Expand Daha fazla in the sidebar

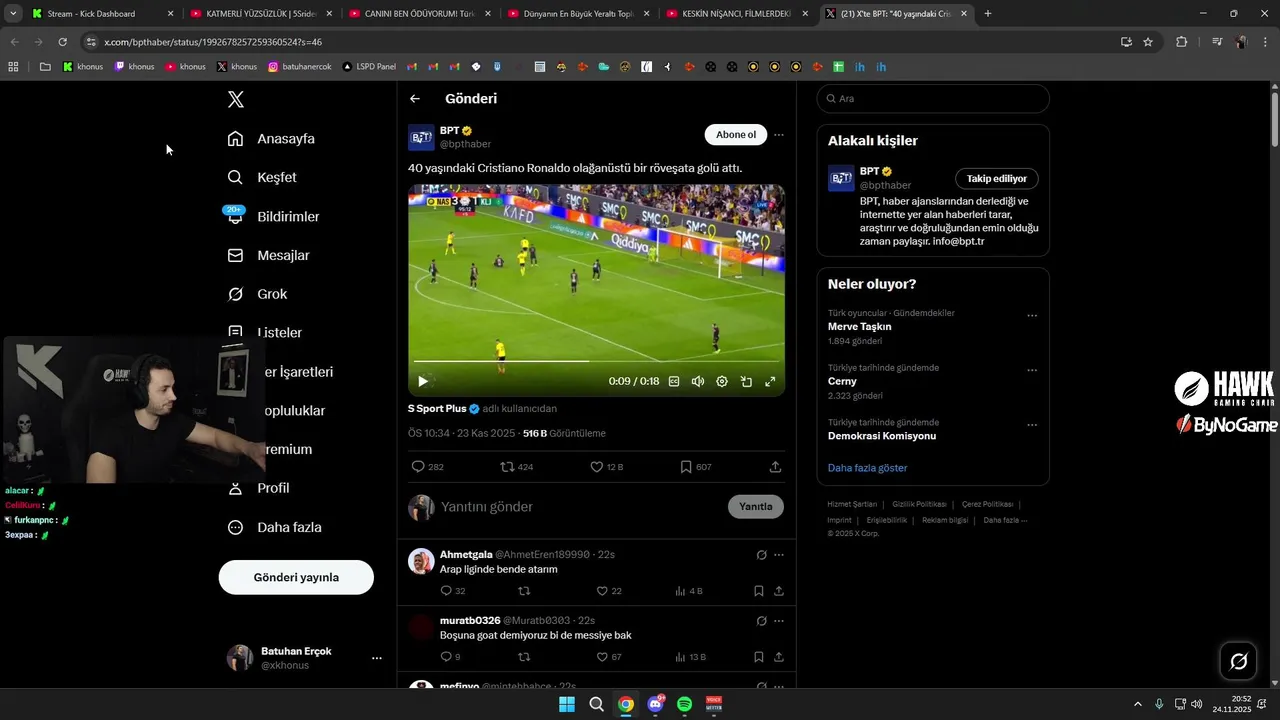click(x=274, y=527)
